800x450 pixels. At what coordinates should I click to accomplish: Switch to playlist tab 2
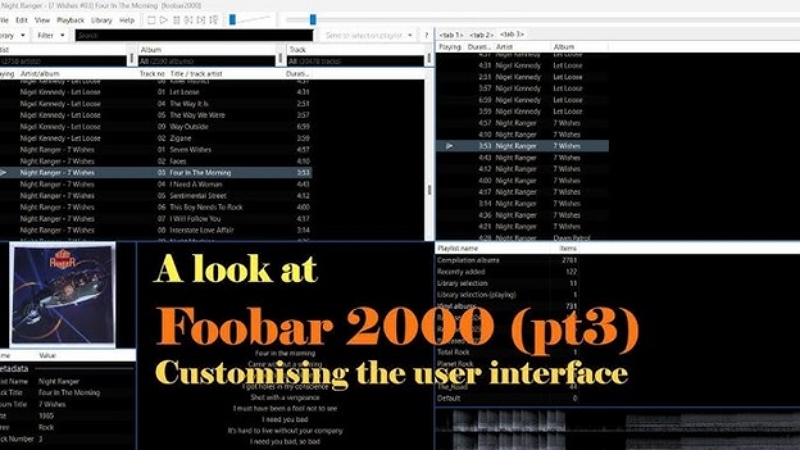[481, 35]
